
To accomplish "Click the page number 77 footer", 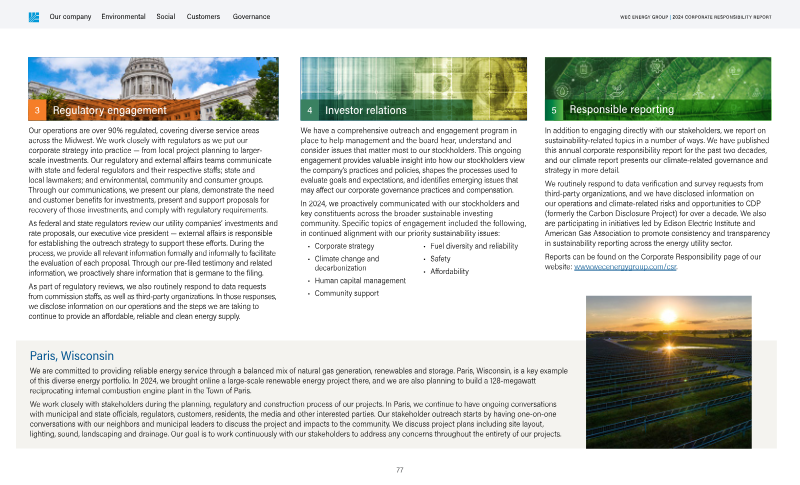I will click(399, 469).
